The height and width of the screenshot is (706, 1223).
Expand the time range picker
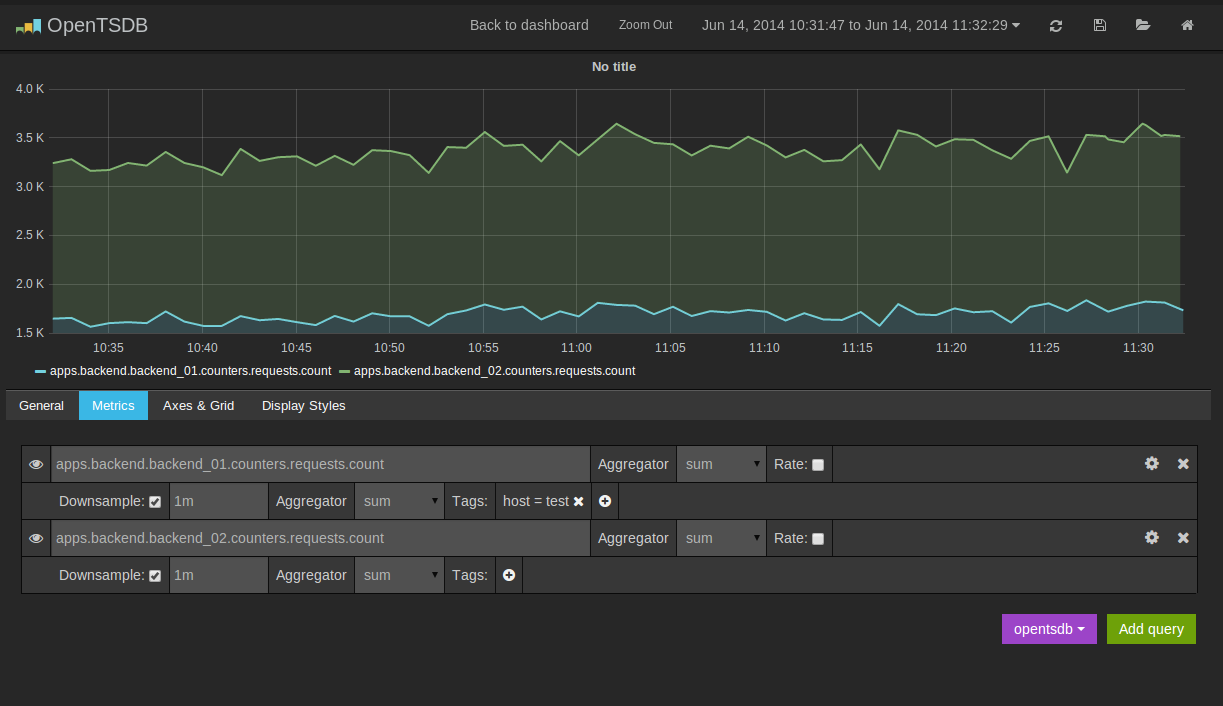pos(861,25)
